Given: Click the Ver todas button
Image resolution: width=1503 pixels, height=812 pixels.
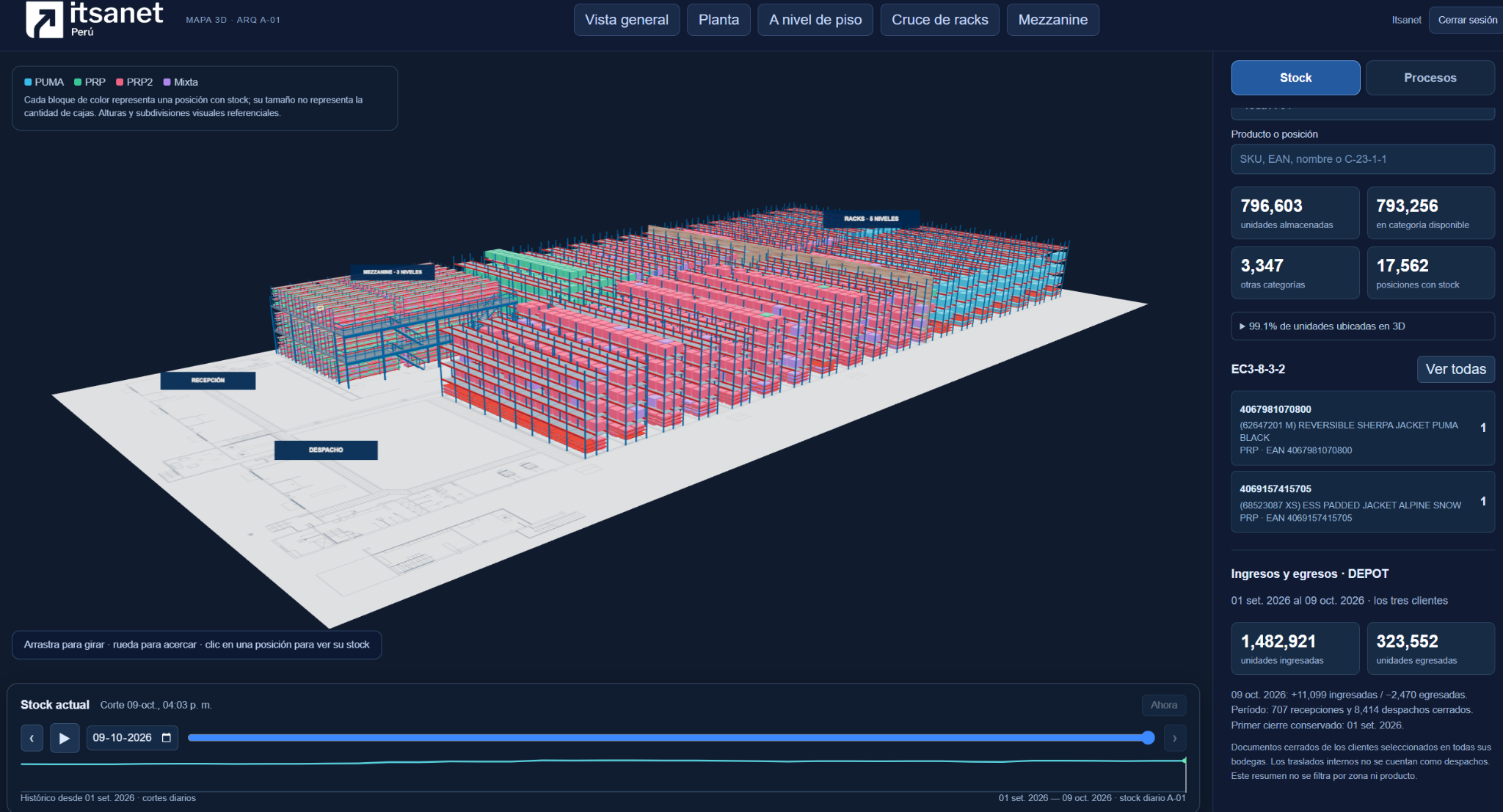Looking at the screenshot, I should pyautogui.click(x=1455, y=369).
